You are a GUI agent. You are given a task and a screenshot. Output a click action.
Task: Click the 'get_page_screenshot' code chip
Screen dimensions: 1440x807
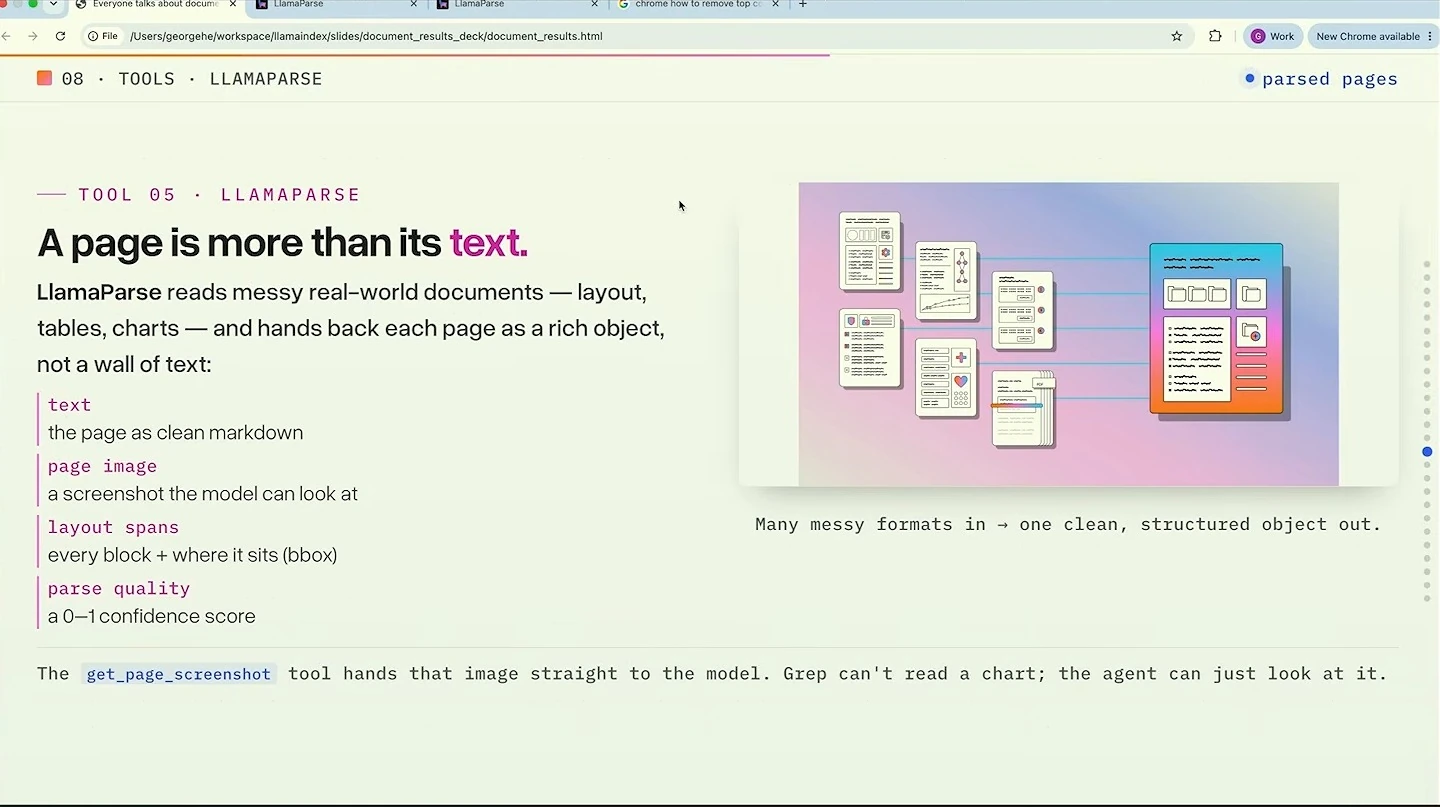[x=179, y=674]
